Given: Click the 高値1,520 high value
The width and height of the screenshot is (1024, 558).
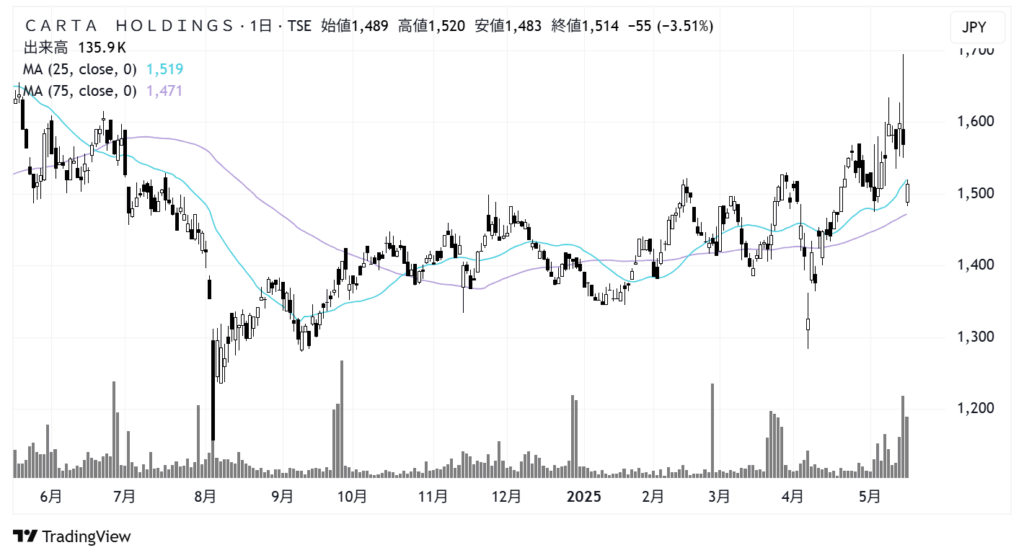Looking at the screenshot, I should pos(432,26).
